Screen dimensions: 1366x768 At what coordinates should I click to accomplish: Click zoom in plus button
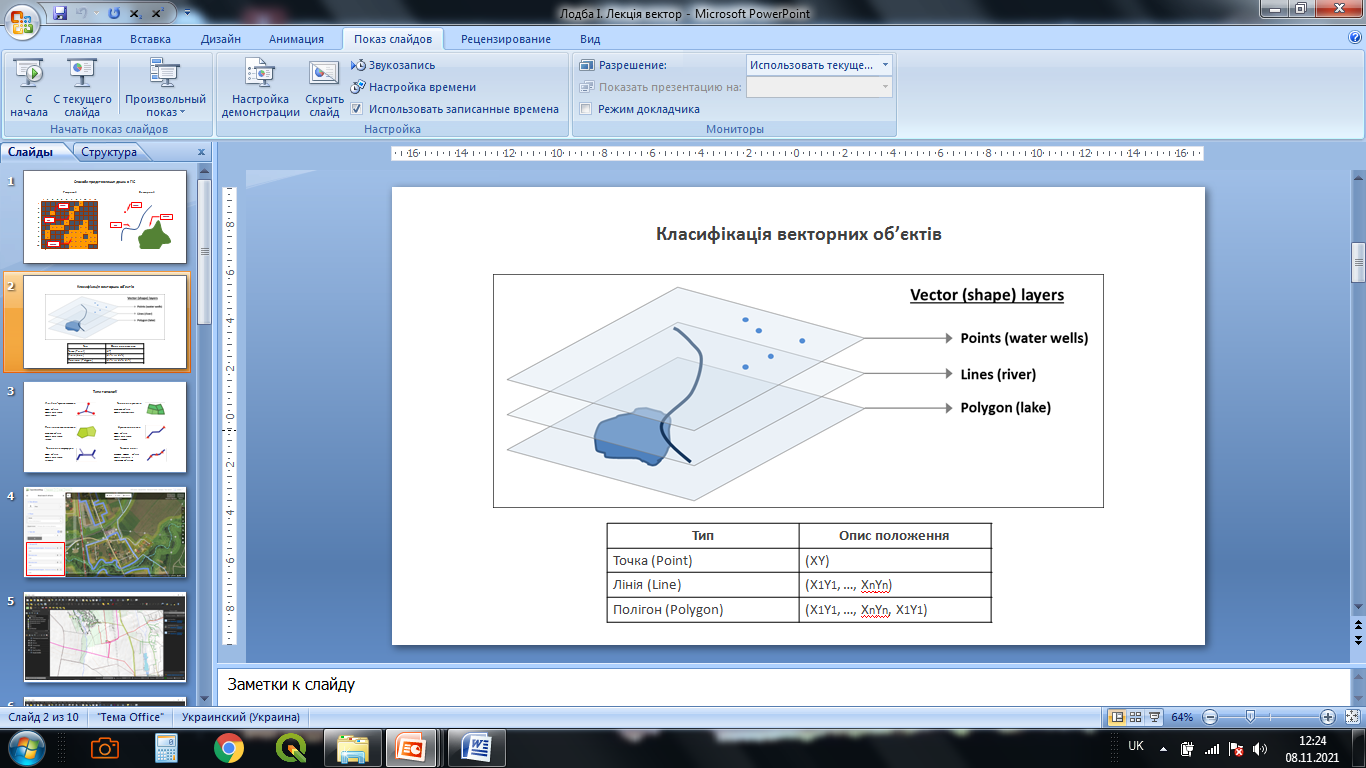(x=1328, y=717)
